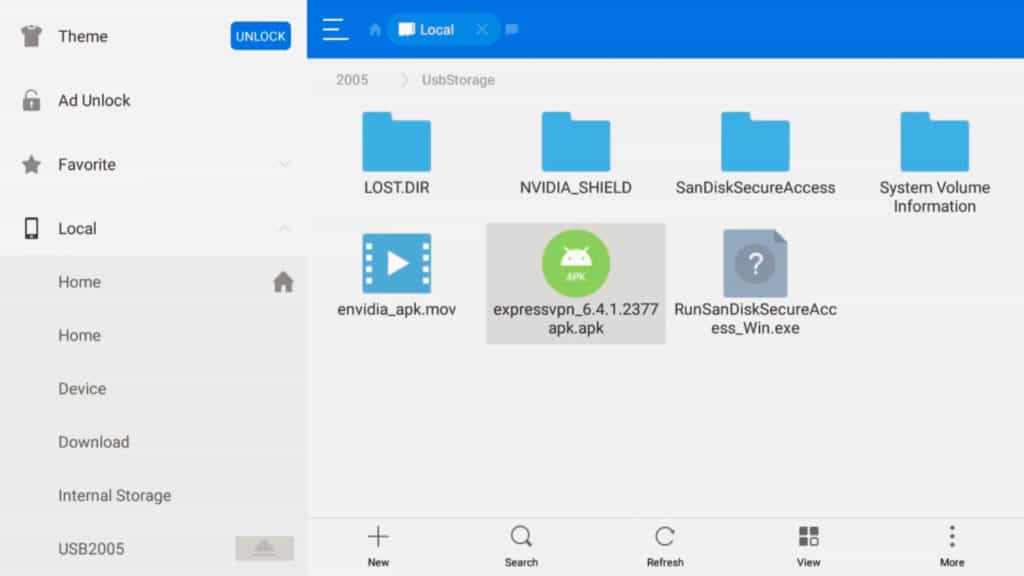
Task: Refresh the file listing
Action: [665, 547]
